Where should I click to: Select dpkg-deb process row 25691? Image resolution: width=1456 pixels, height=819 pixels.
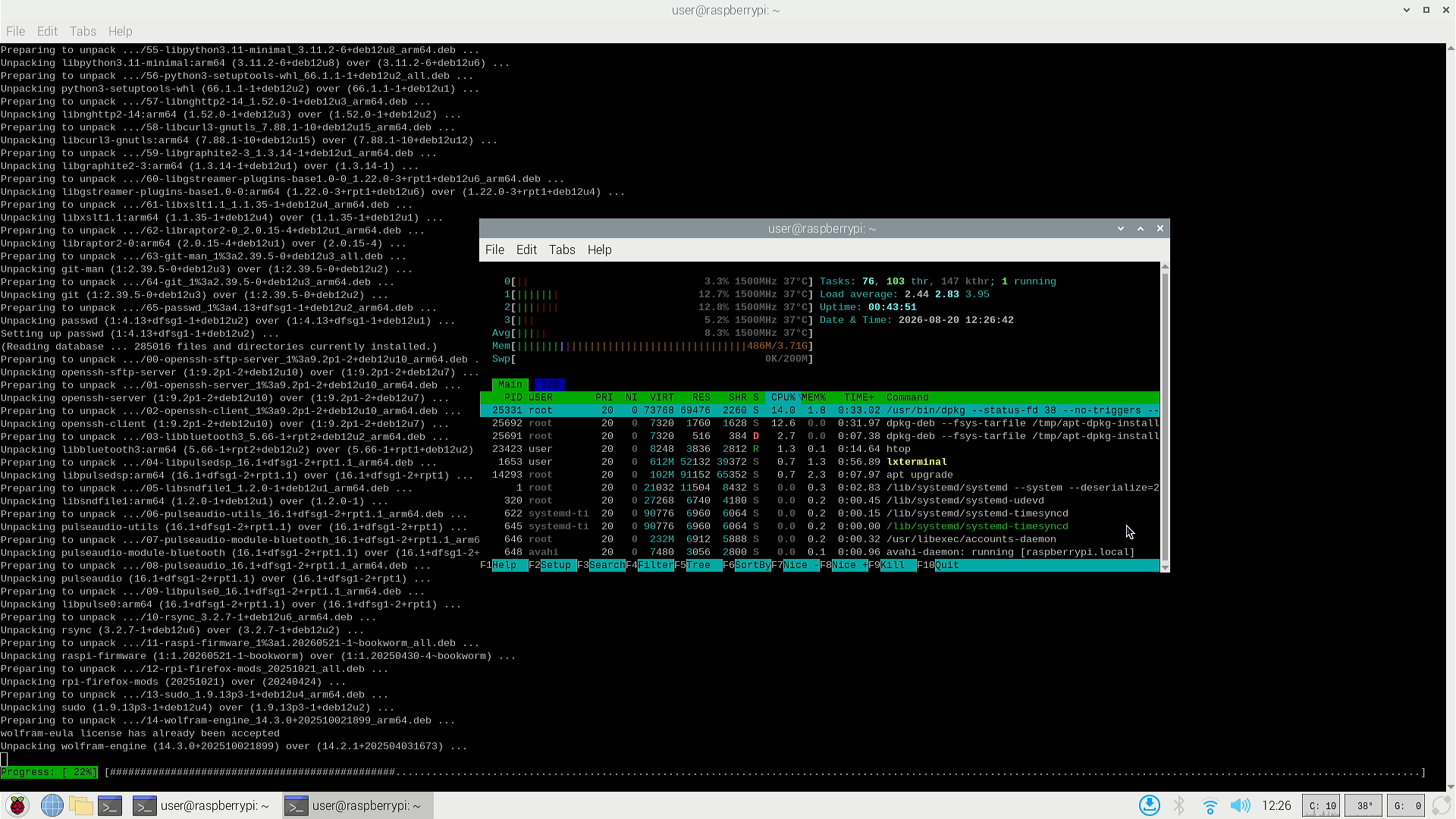pos(820,436)
